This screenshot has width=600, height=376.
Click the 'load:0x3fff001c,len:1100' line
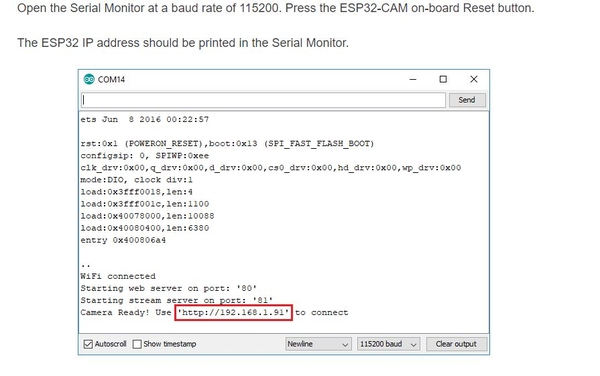pos(145,204)
